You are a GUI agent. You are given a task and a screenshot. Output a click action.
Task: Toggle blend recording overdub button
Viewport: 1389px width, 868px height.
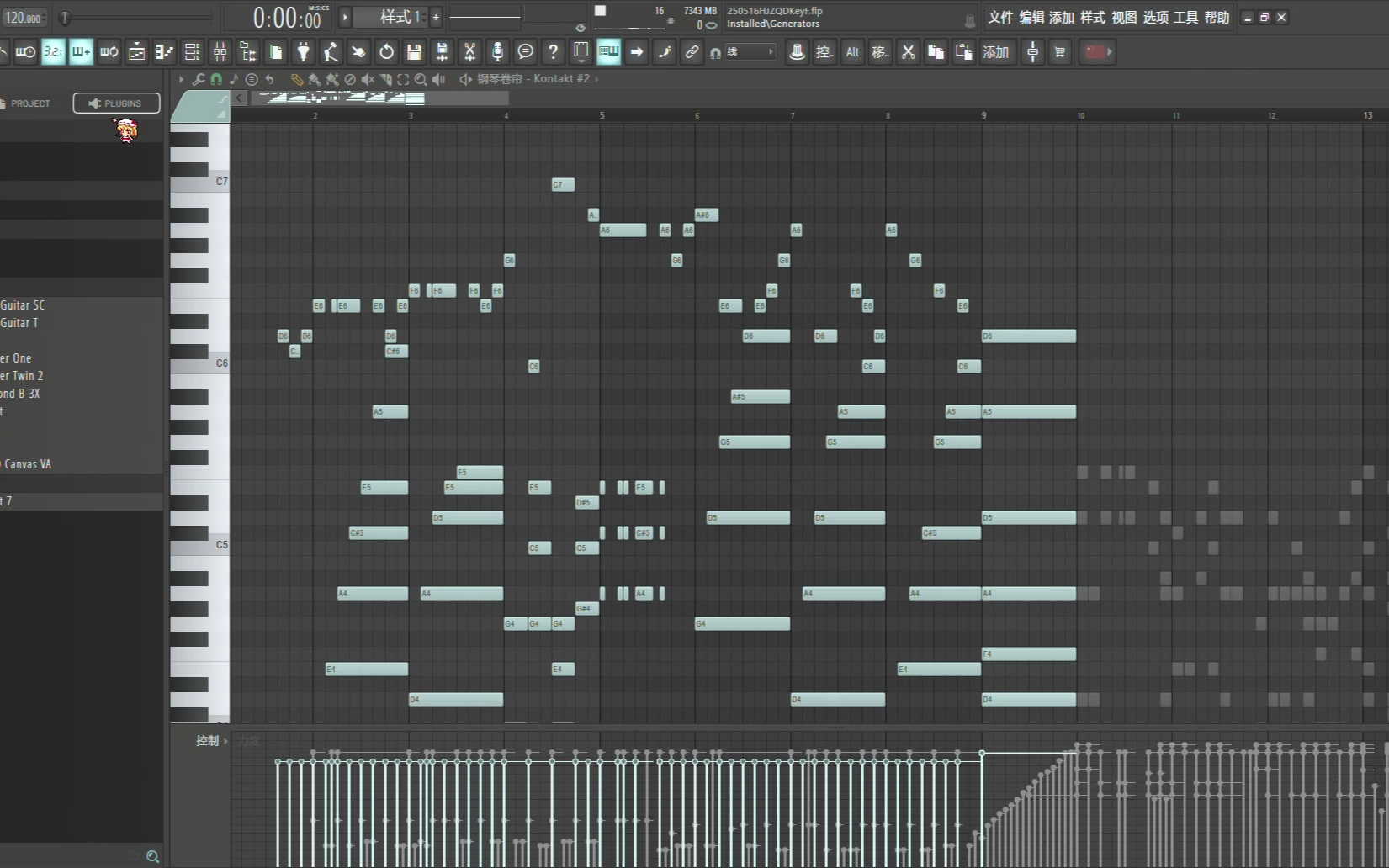tap(81, 52)
